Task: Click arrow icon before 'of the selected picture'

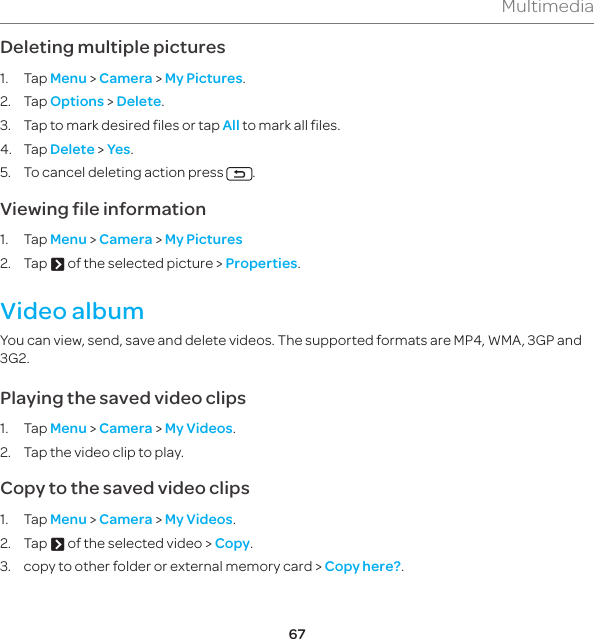Action: [57, 264]
